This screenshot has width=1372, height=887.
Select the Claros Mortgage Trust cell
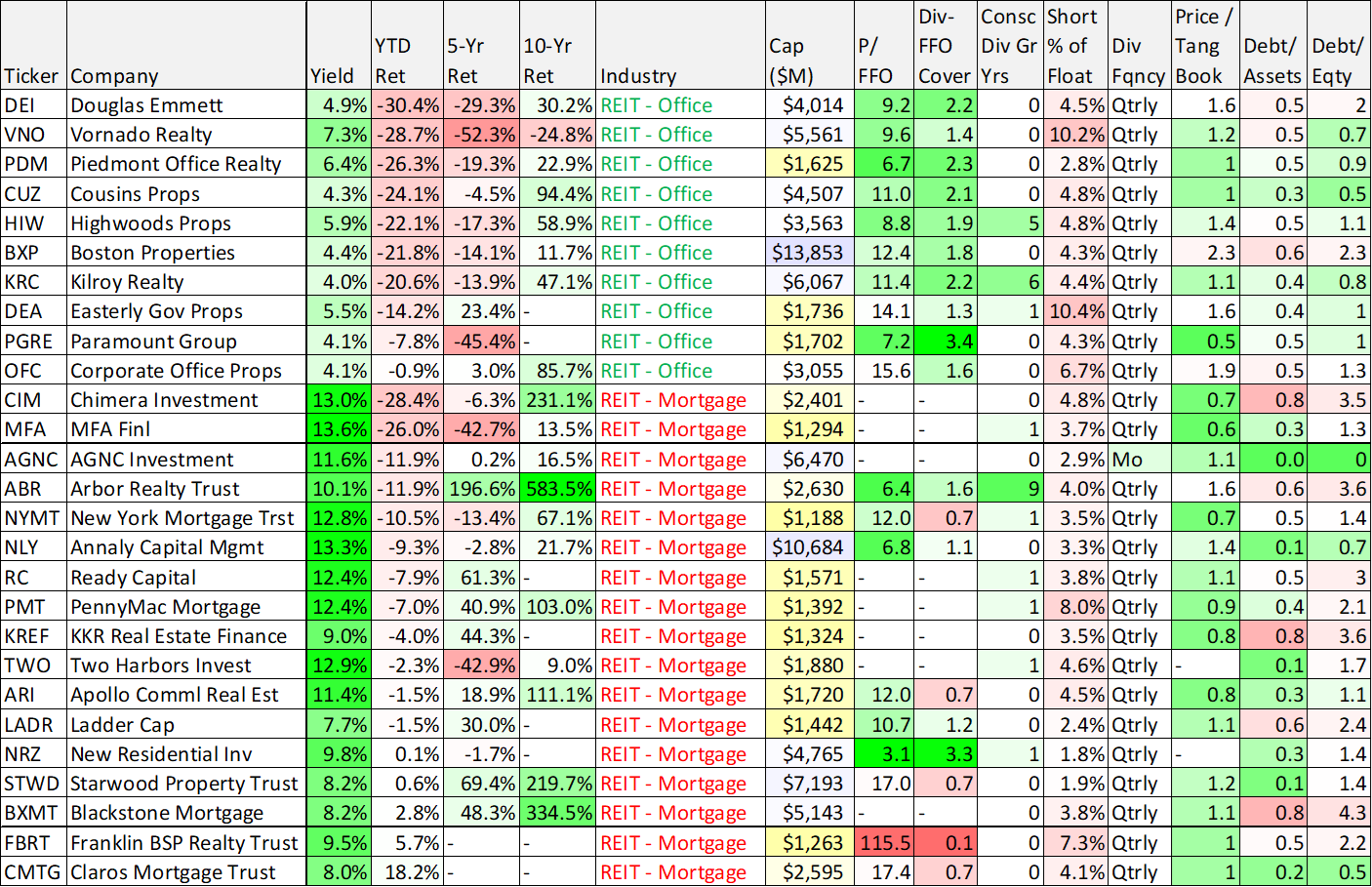(x=186, y=872)
